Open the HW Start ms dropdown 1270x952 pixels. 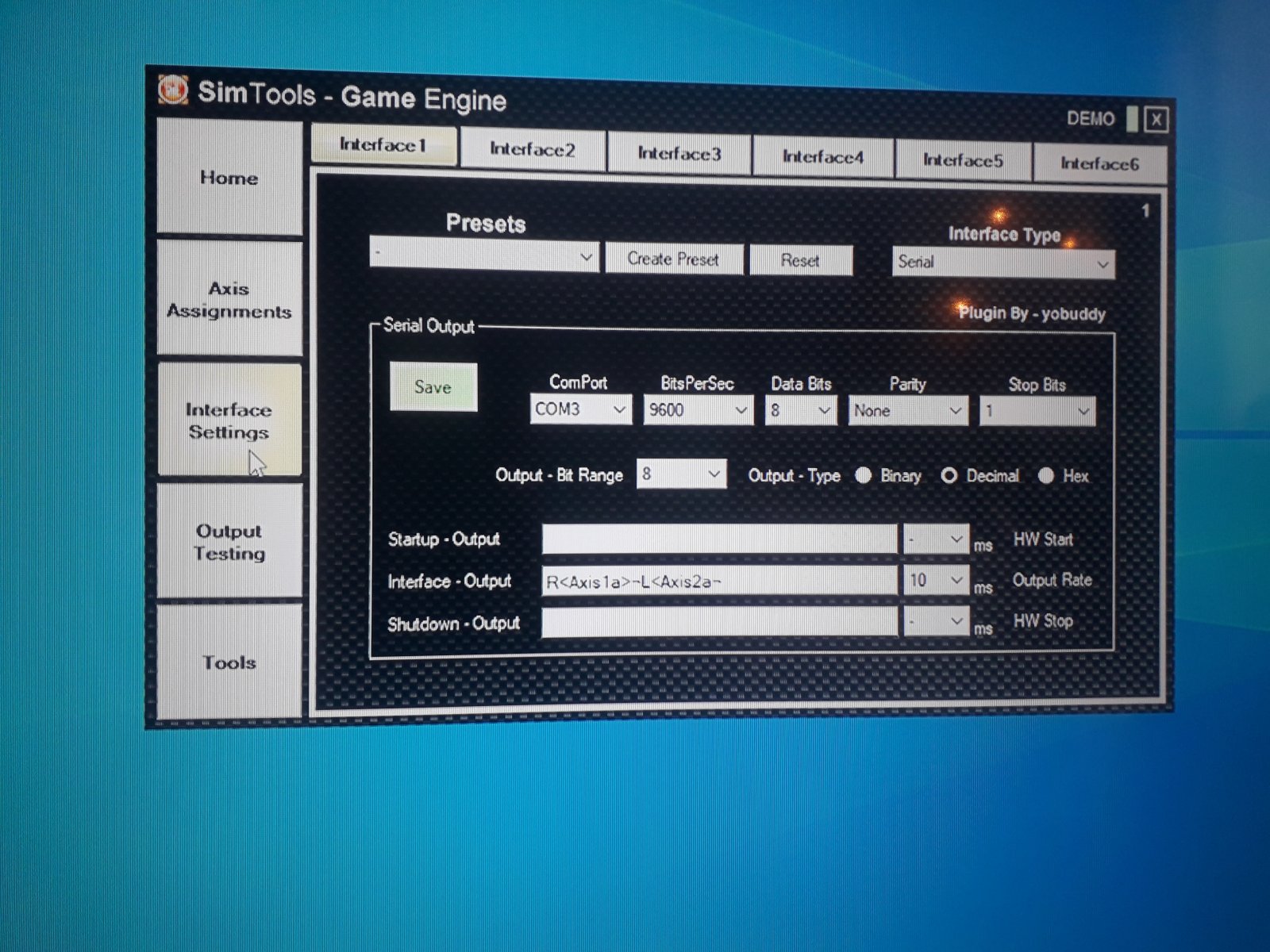click(936, 539)
